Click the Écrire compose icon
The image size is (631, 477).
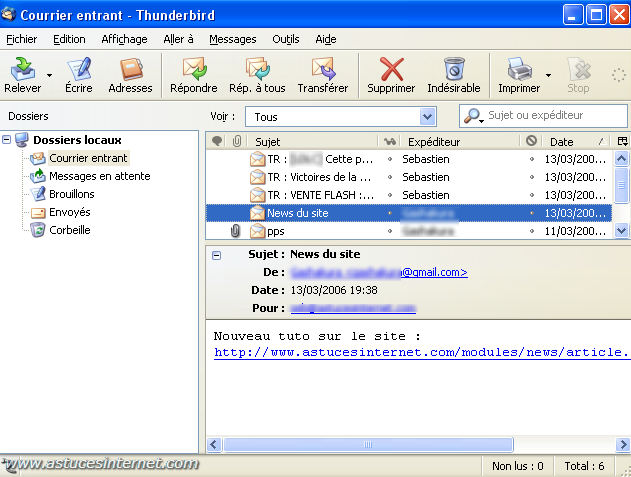tap(79, 75)
